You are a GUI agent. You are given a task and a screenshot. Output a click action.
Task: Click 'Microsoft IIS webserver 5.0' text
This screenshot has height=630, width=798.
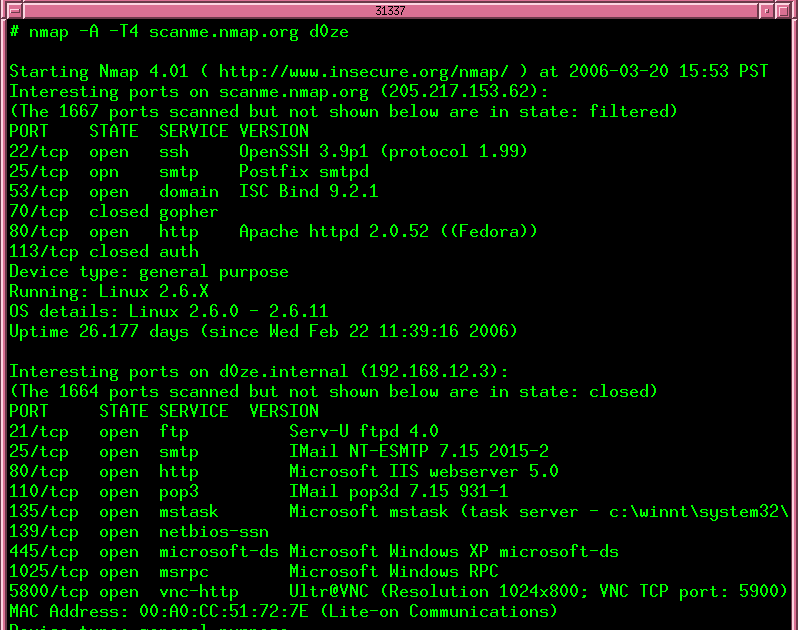[x=423, y=472]
